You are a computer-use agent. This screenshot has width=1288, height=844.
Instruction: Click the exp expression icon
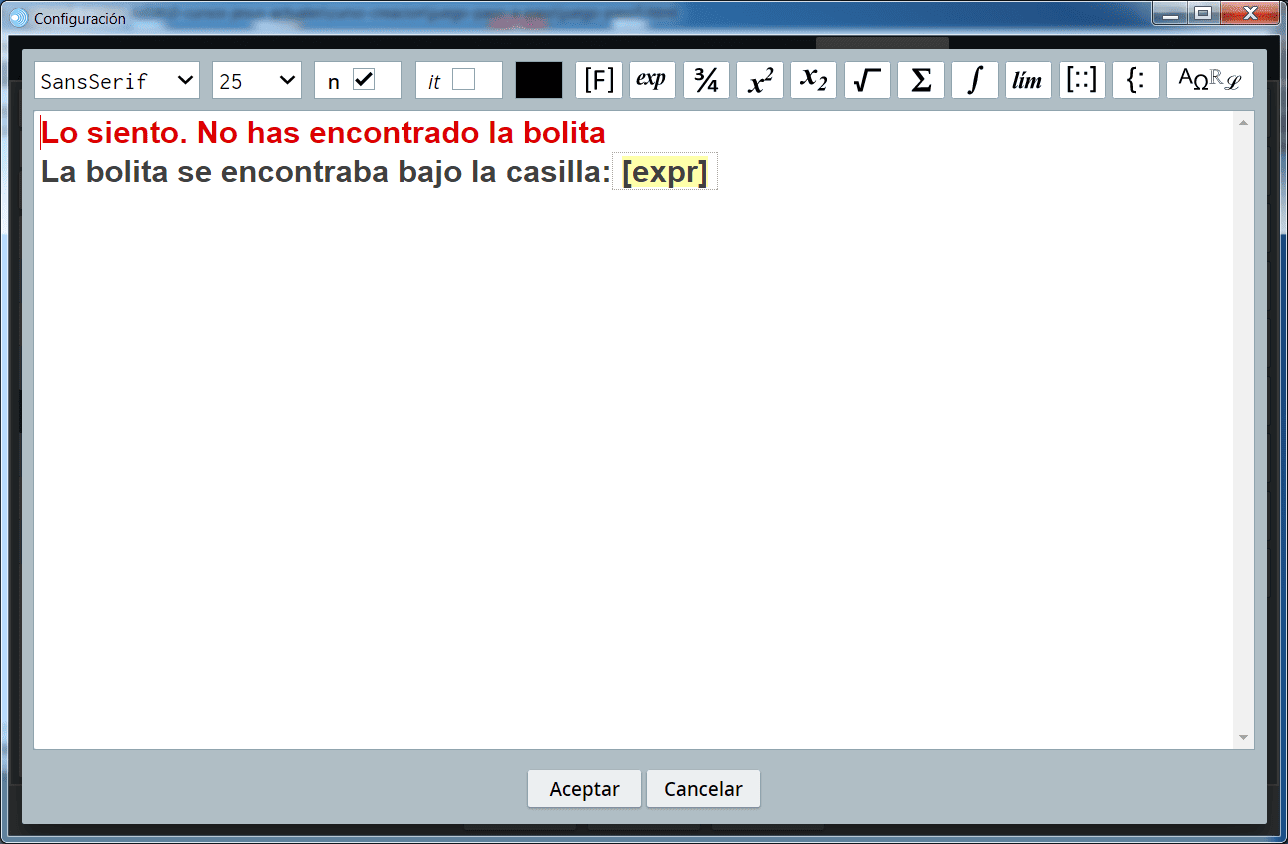point(652,81)
